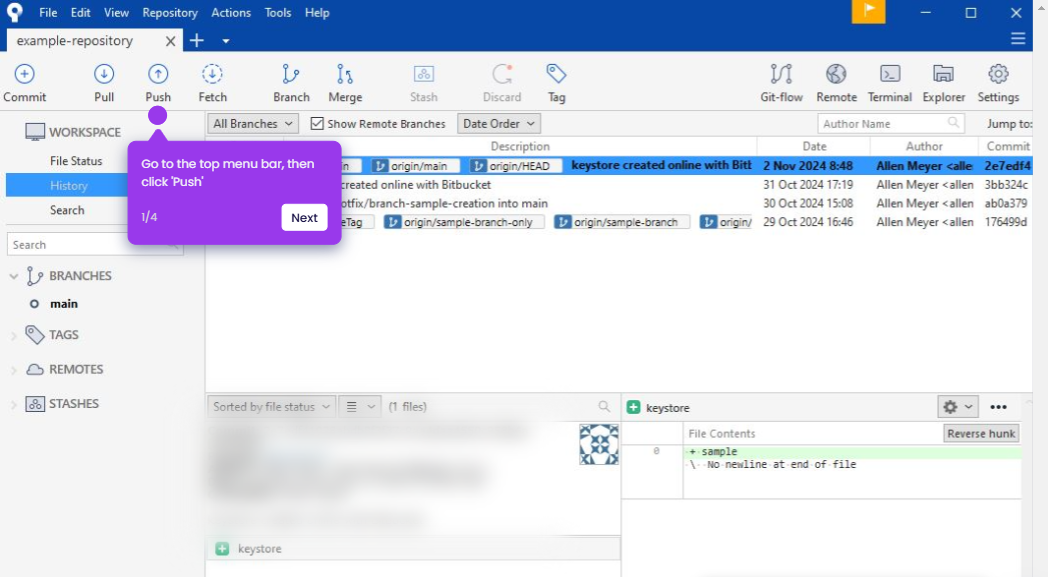The height and width of the screenshot is (577, 1048).
Task: Toggle Show Remote Branches checkbox
Action: [317, 124]
